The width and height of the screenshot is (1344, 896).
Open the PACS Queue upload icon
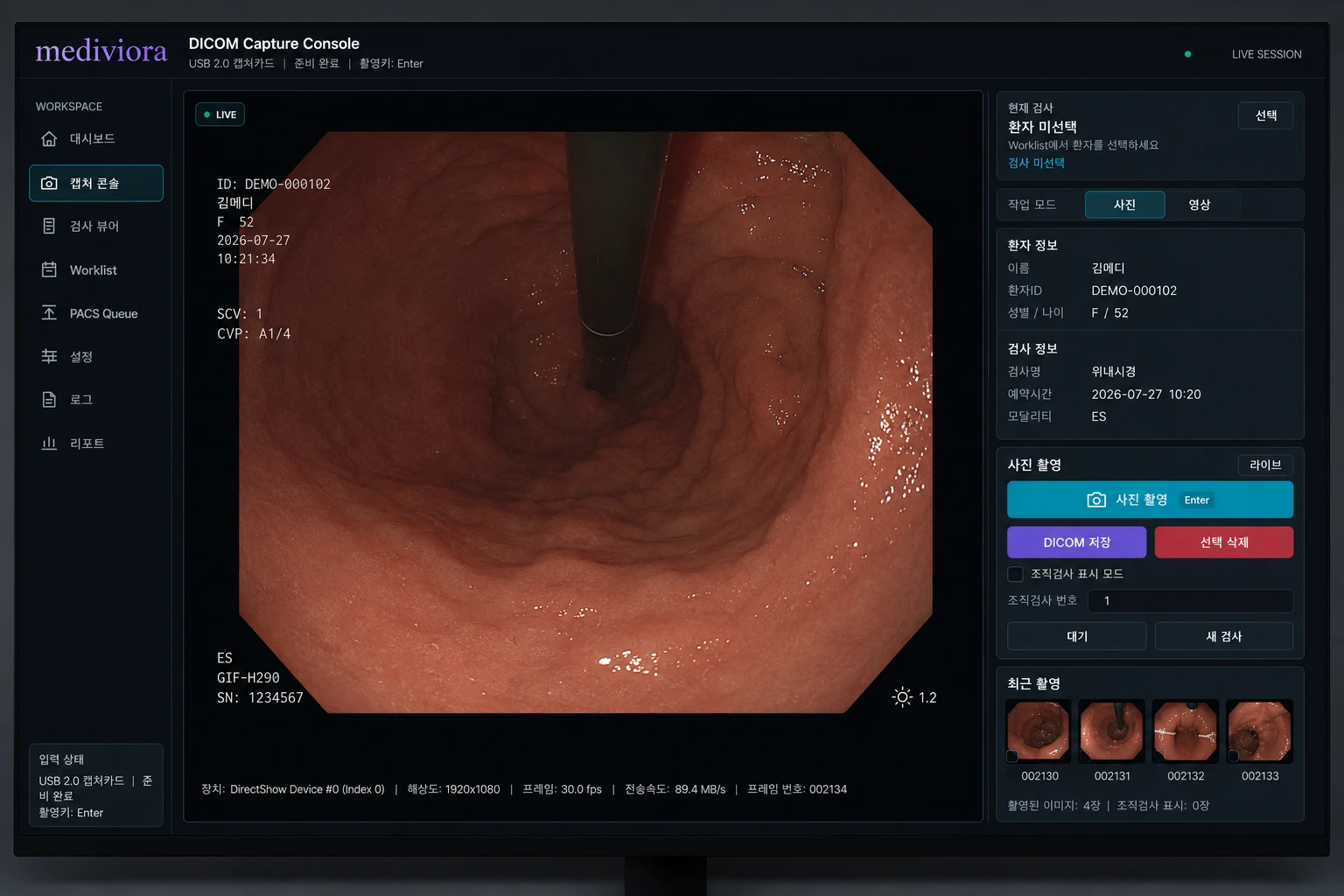point(49,313)
